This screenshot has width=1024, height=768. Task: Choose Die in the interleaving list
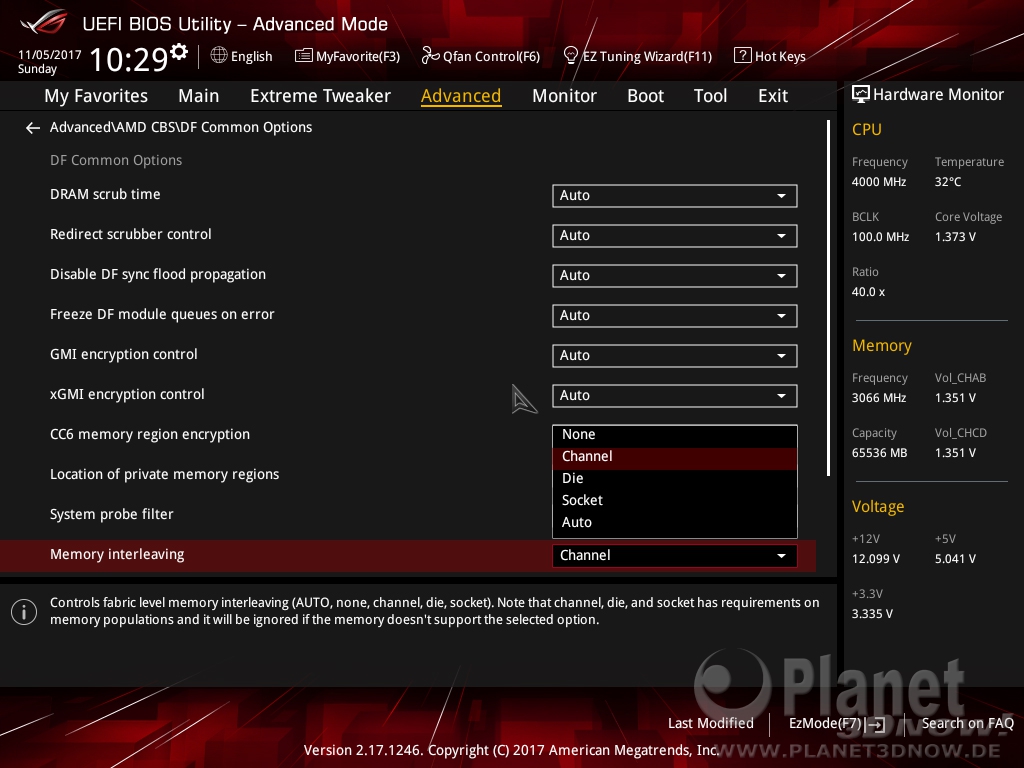coord(675,479)
